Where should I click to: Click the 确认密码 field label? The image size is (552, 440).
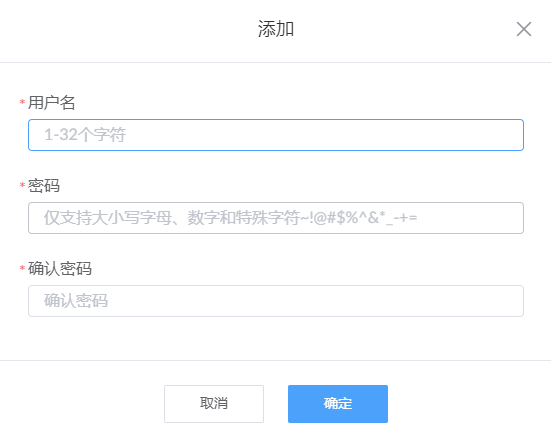(60, 269)
